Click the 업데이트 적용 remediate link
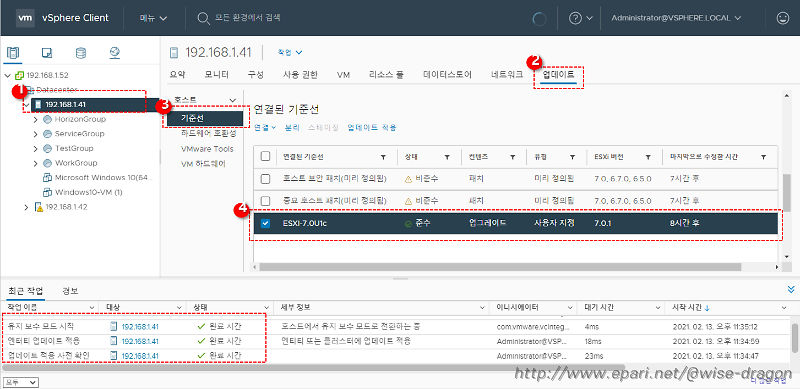The height and width of the screenshot is (389, 800). tap(371, 128)
